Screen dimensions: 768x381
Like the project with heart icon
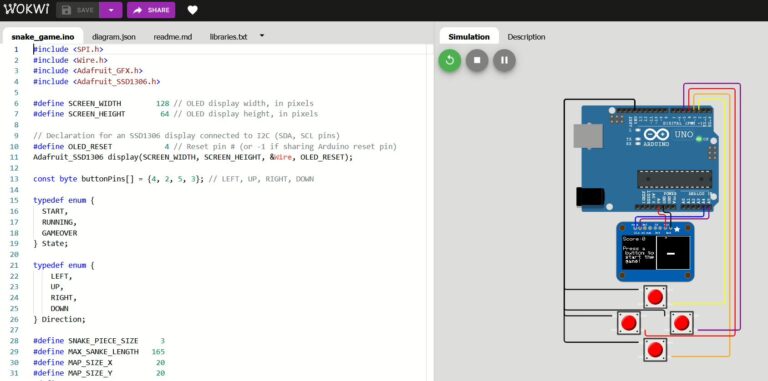point(192,10)
